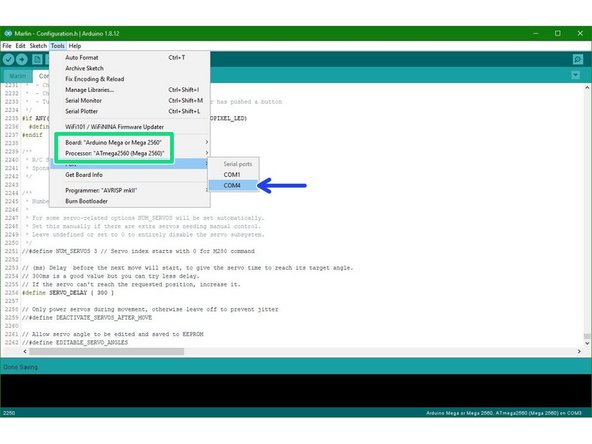The height and width of the screenshot is (444, 592).
Task: Open Manage Libraries...
Action: click(130, 90)
